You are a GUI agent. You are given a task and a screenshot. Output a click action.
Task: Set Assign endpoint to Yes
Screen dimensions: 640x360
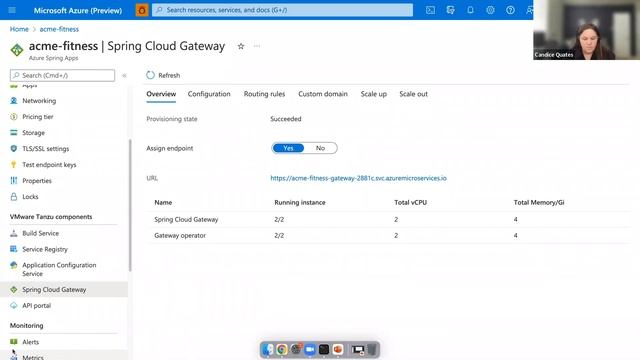coord(288,148)
